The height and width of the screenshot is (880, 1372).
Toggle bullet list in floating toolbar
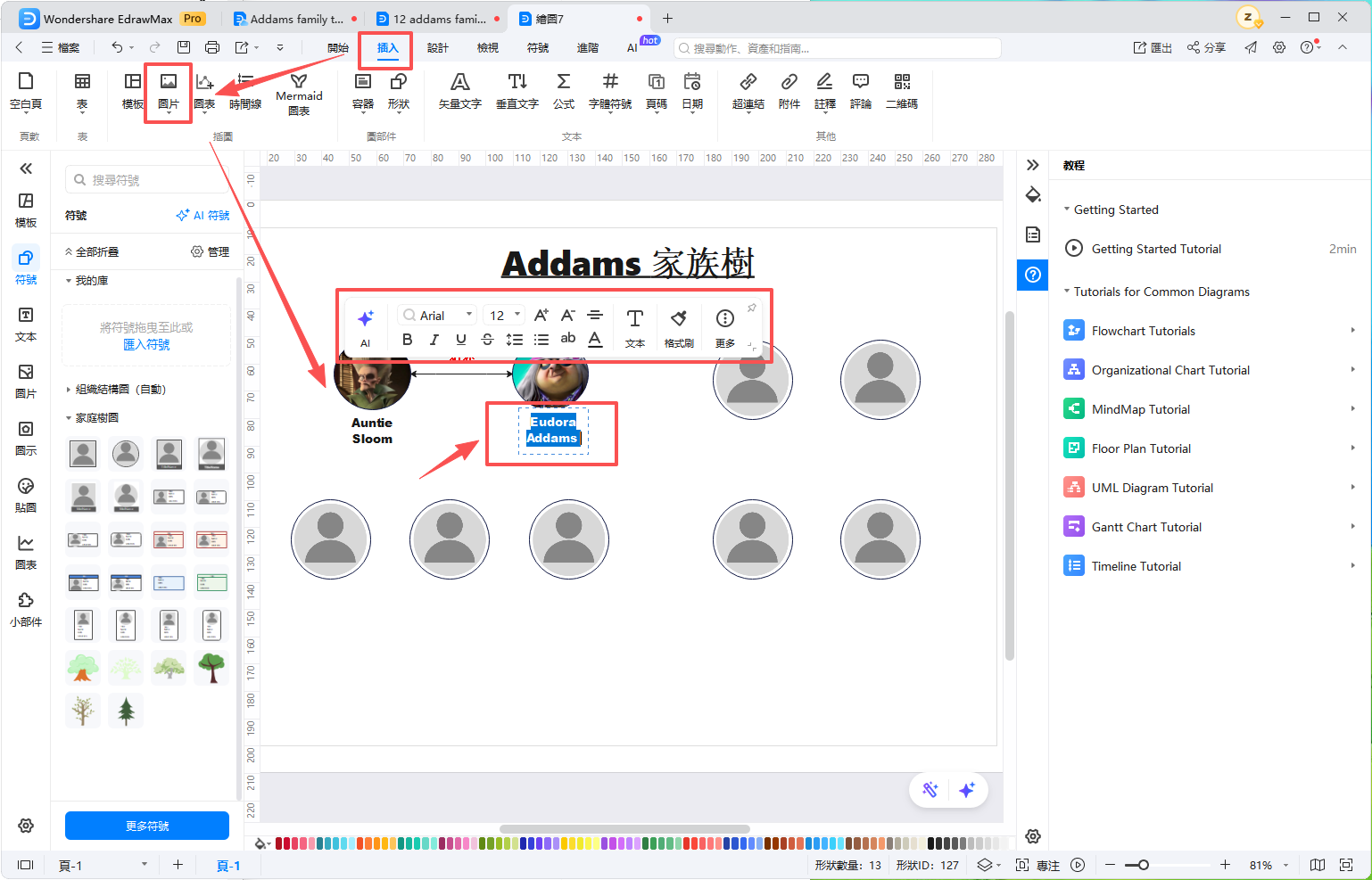click(x=541, y=339)
